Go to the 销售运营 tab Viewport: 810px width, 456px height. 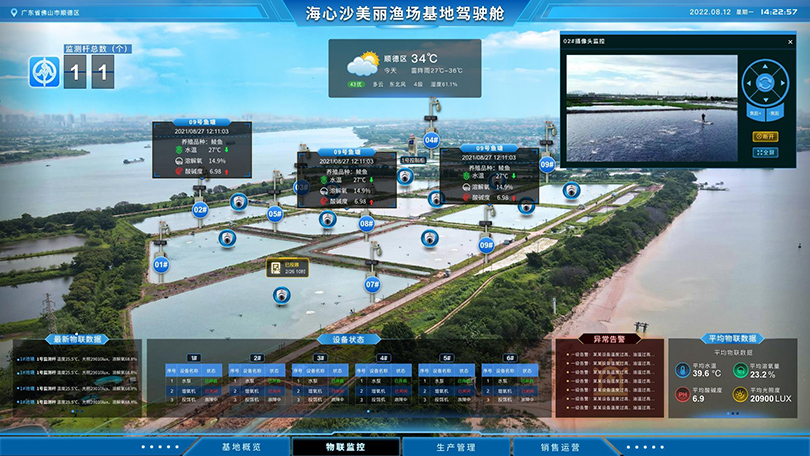pos(560,447)
